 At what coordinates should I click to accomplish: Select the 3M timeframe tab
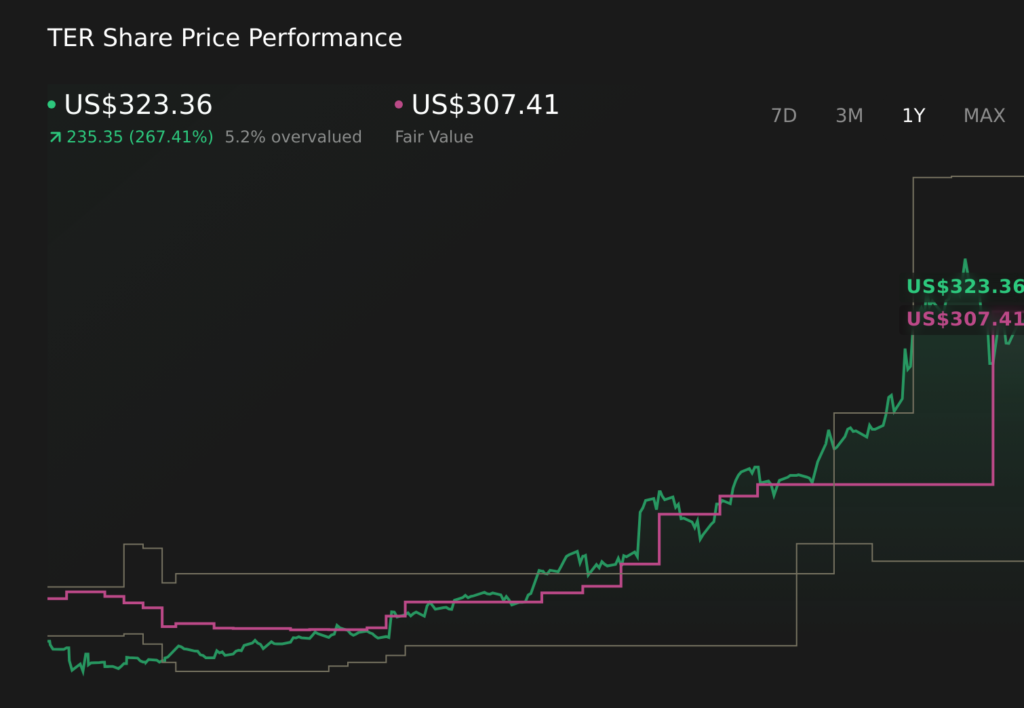[x=849, y=116]
